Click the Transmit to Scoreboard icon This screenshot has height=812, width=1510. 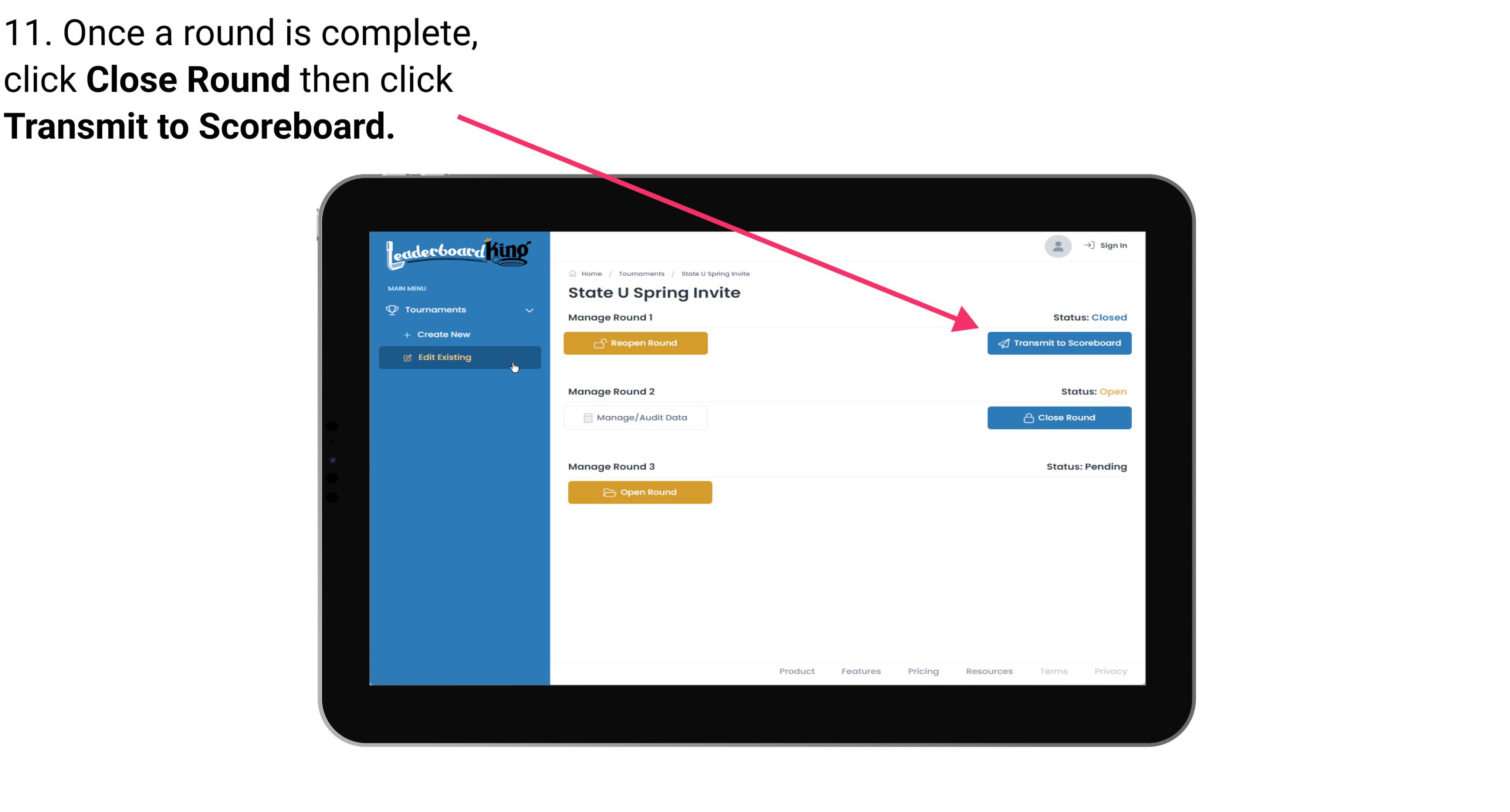click(1002, 343)
